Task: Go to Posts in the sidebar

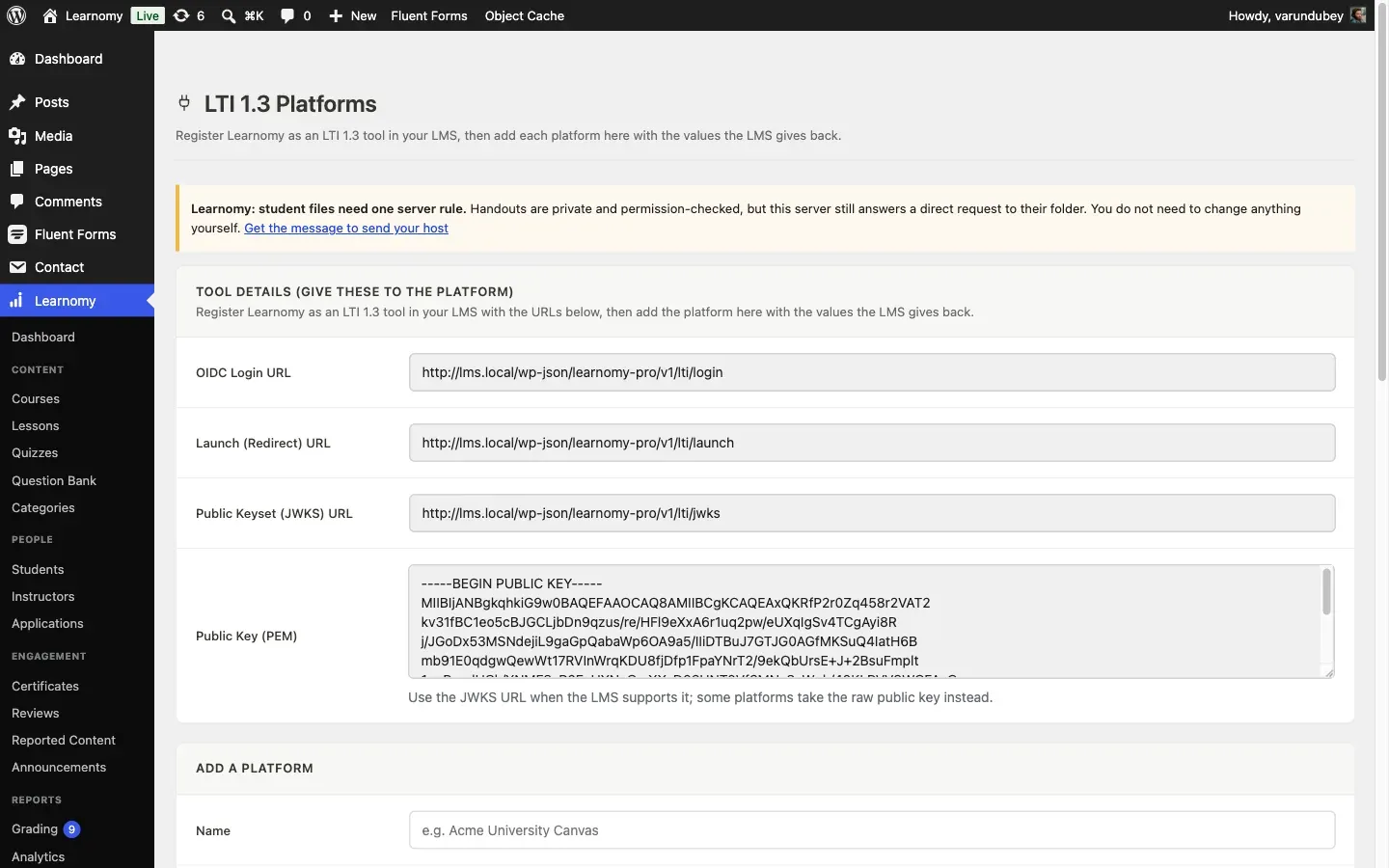Action: pyautogui.click(x=52, y=102)
